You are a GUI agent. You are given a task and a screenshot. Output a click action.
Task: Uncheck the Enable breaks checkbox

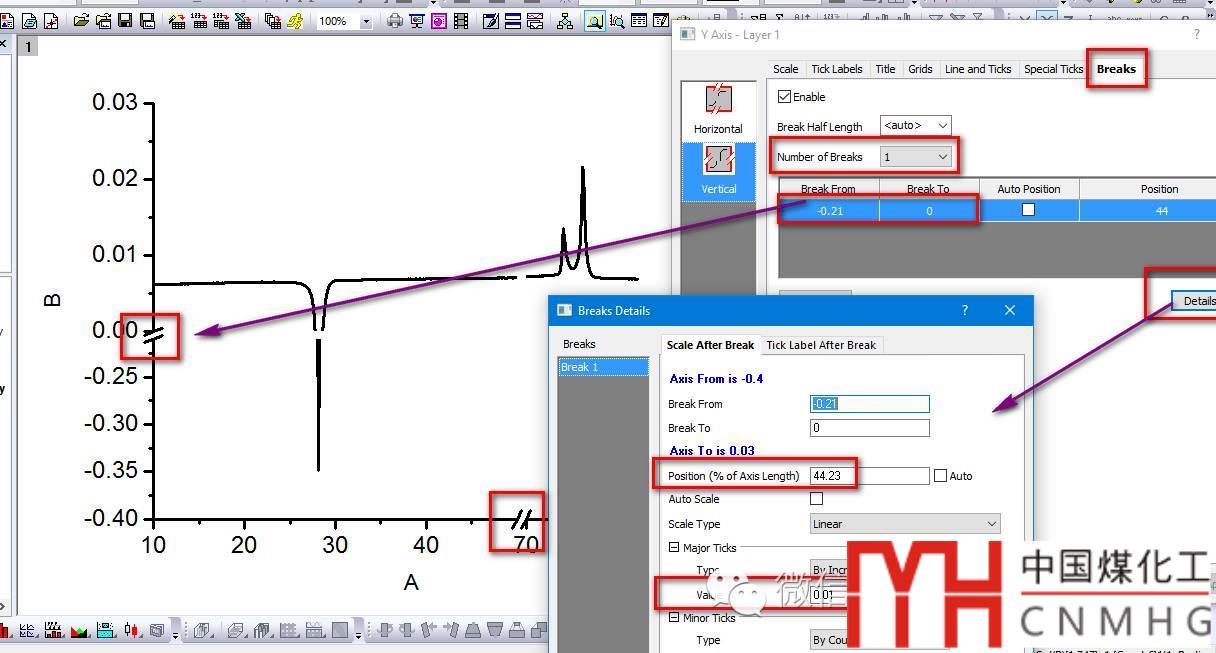point(785,97)
